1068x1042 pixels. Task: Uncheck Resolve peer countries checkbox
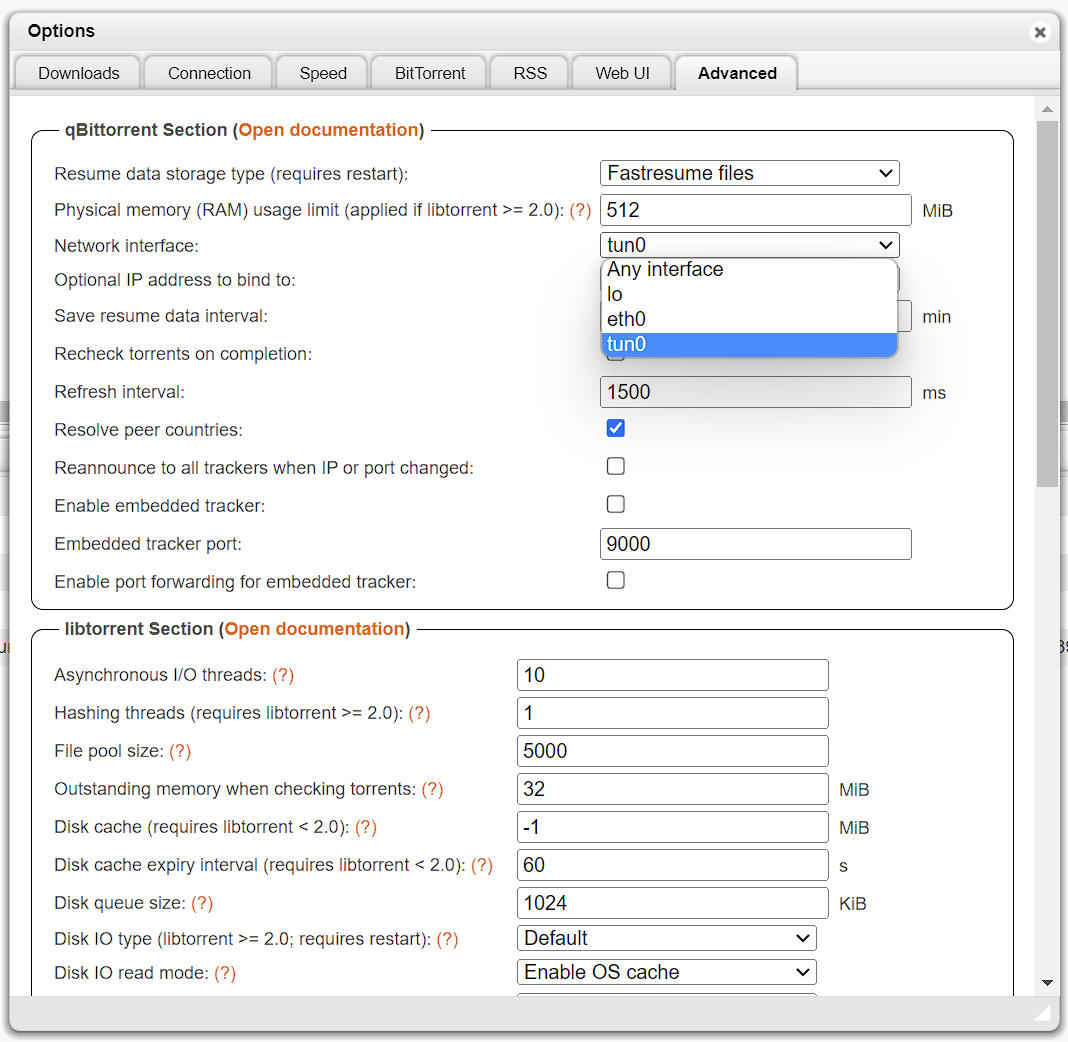tap(616, 429)
